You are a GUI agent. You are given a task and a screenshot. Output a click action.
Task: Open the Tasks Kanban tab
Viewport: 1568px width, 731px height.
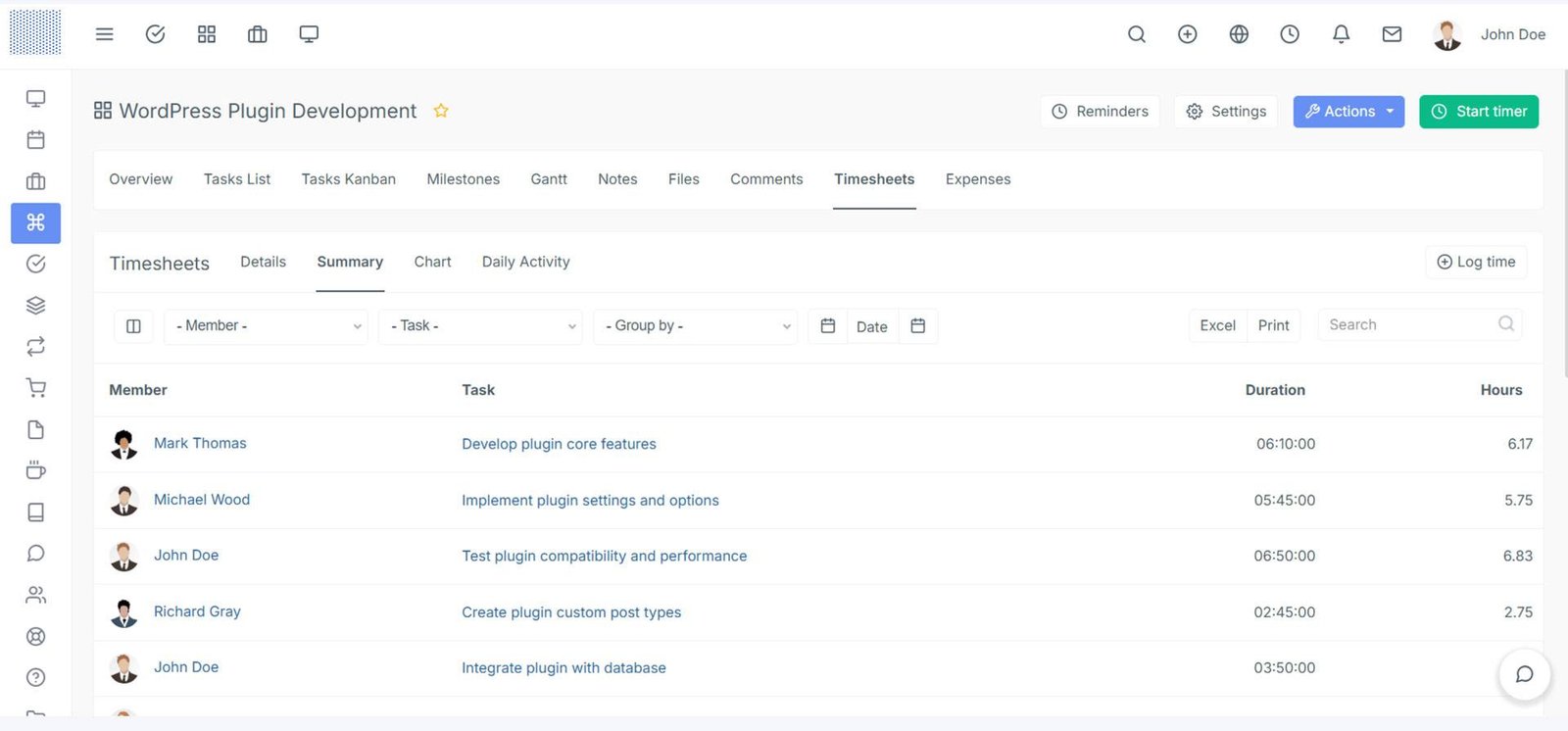coord(349,179)
